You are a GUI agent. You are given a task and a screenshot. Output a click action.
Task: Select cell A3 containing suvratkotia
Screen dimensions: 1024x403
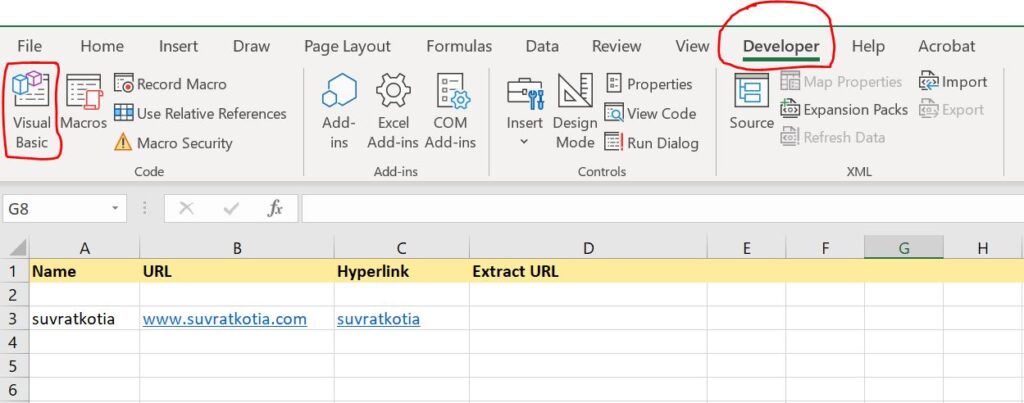[84, 319]
